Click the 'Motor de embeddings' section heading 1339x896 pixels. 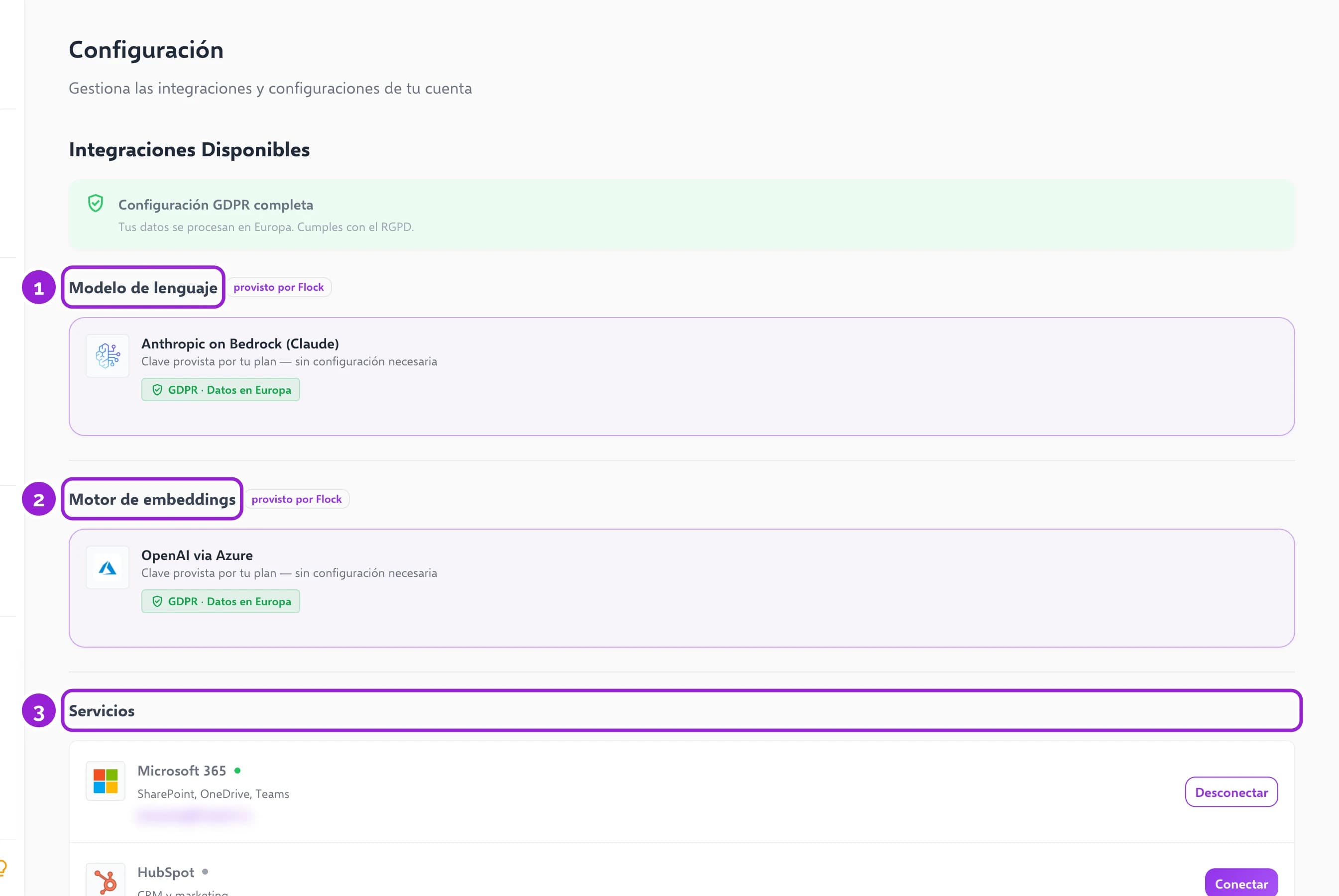coord(152,499)
